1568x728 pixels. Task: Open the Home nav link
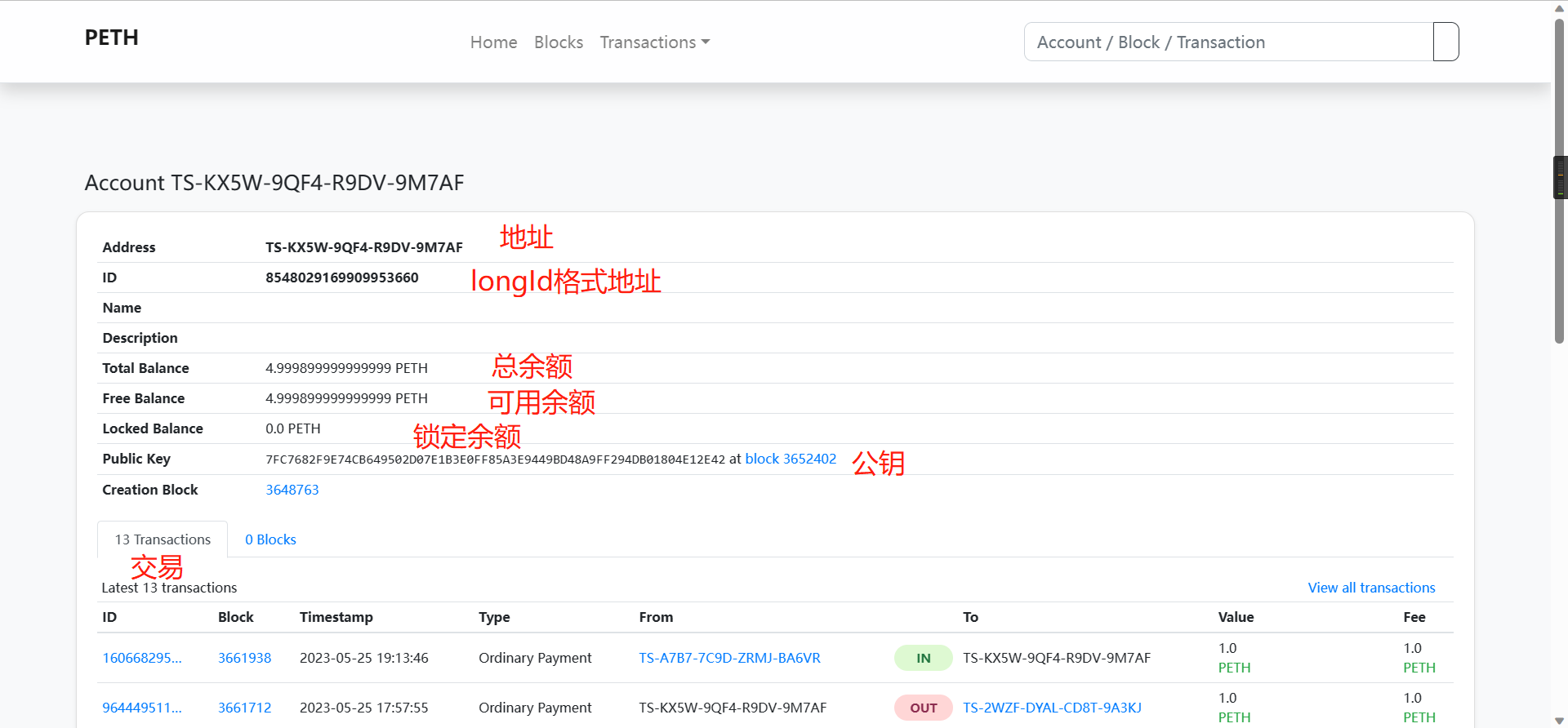pos(493,42)
